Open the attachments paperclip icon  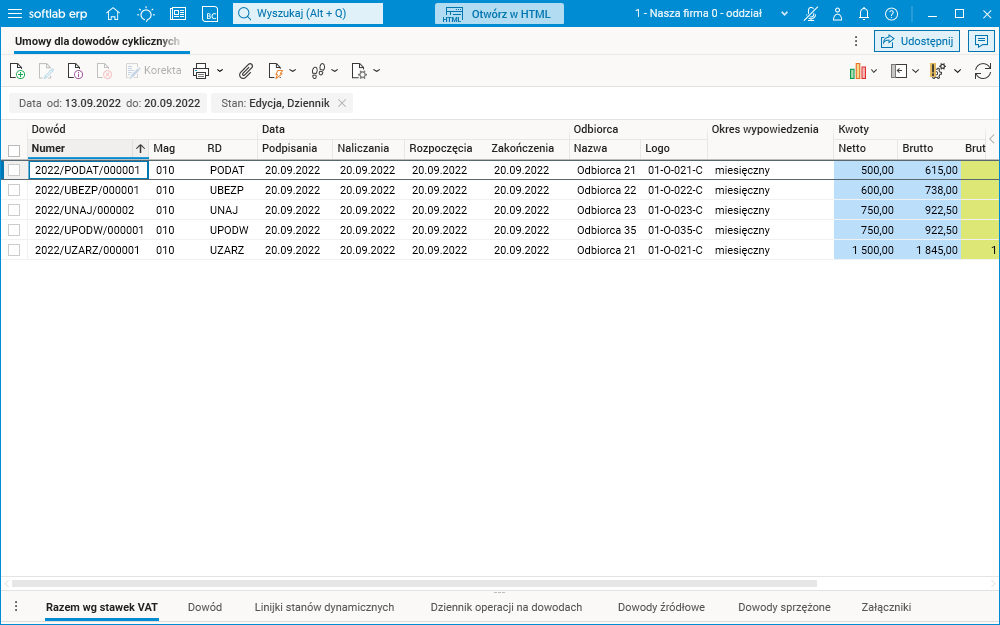(245, 71)
